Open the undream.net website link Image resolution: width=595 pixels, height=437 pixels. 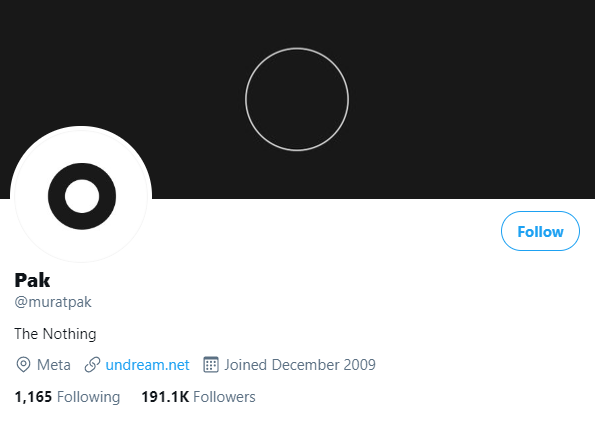[147, 365]
